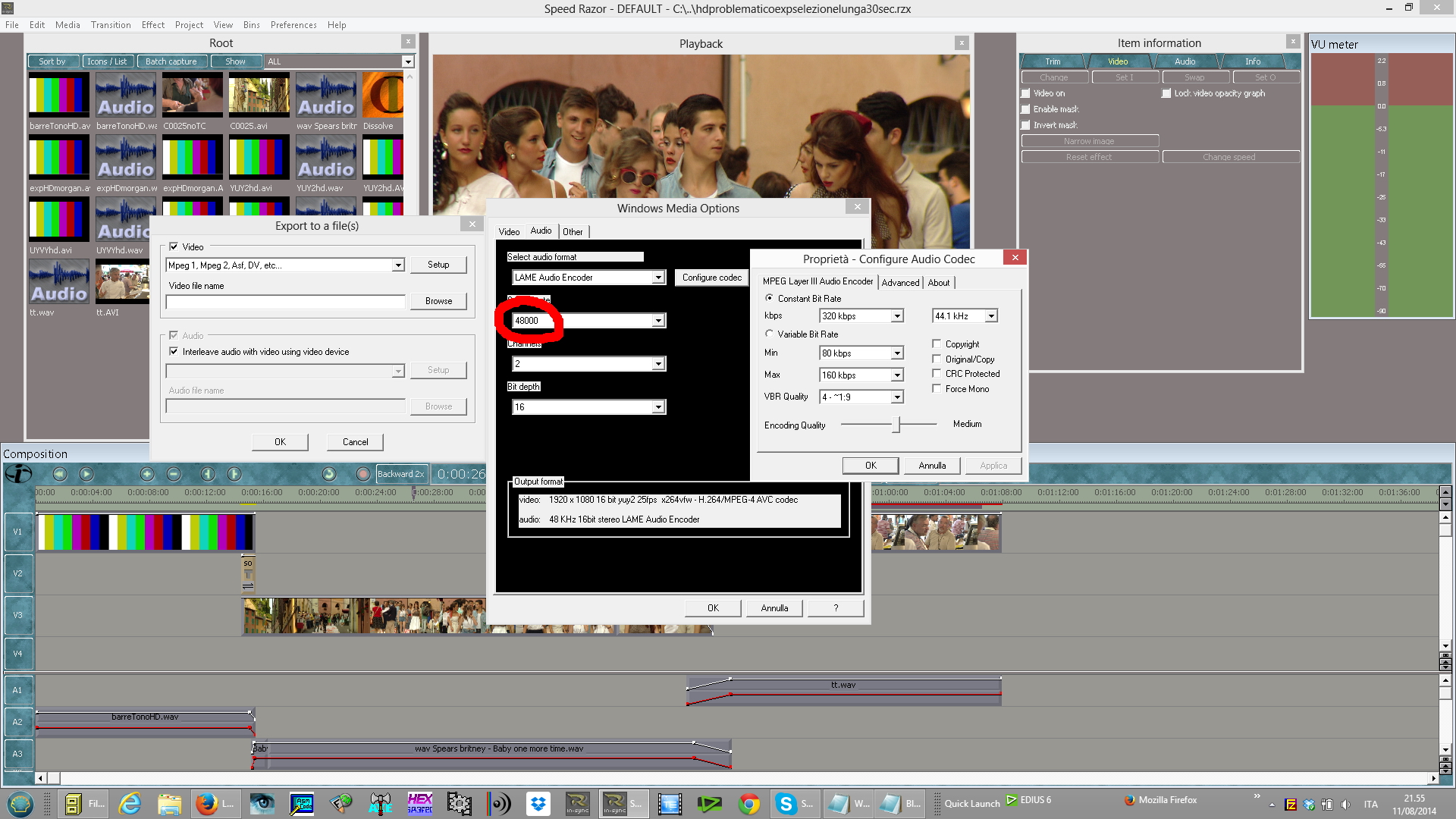The height and width of the screenshot is (819, 1456).
Task: Click the loop/refresh arrow icon in Composition
Action: pyautogui.click(x=328, y=474)
